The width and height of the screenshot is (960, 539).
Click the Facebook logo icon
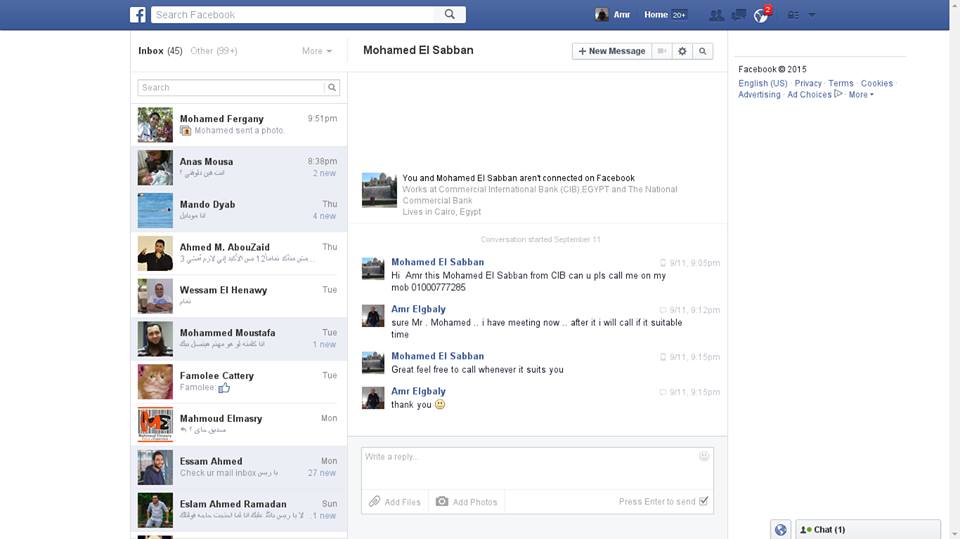coord(138,15)
